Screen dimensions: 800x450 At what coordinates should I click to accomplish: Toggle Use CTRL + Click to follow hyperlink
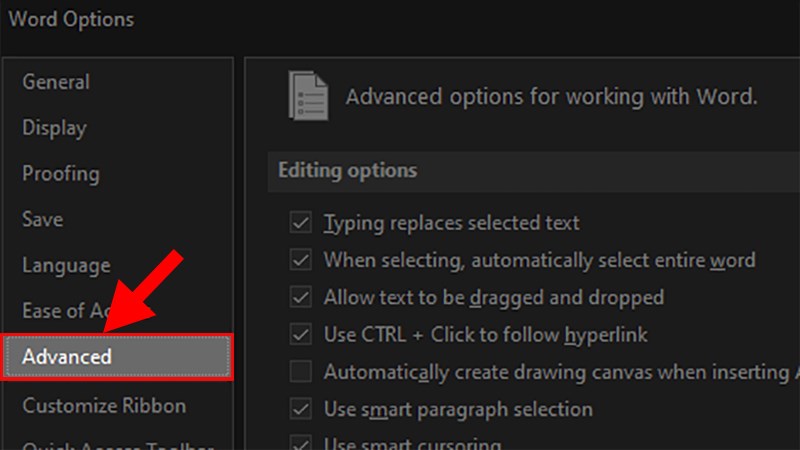[x=300, y=334]
